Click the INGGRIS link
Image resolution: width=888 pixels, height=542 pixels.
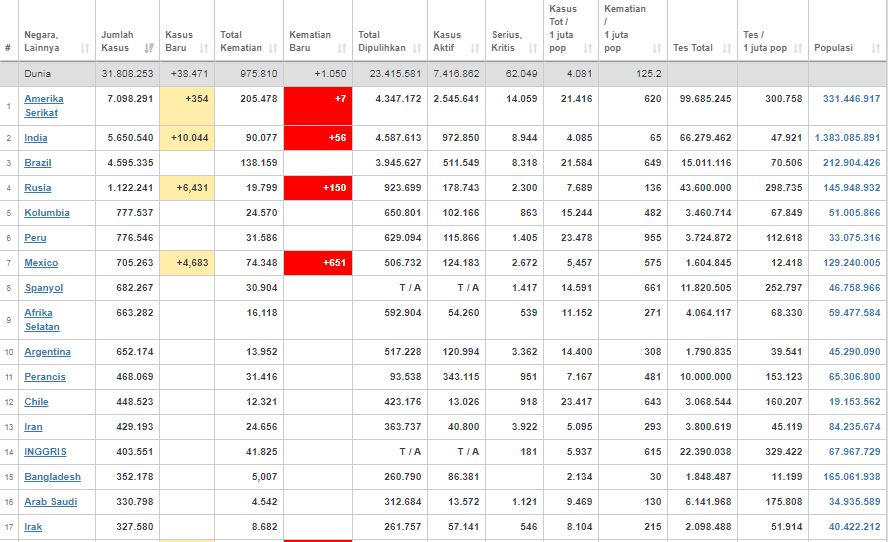[45, 451]
